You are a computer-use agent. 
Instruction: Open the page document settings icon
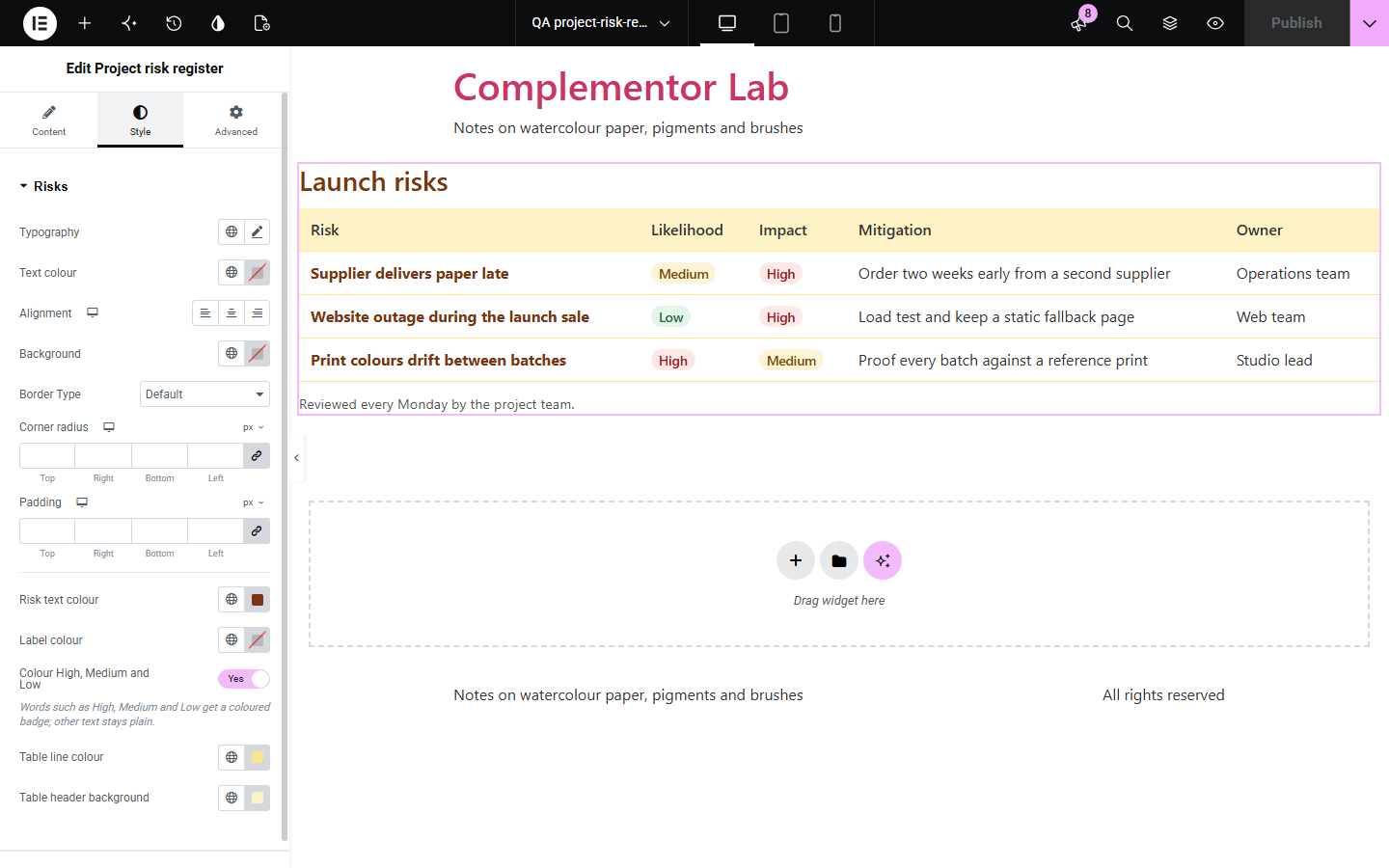(261, 23)
